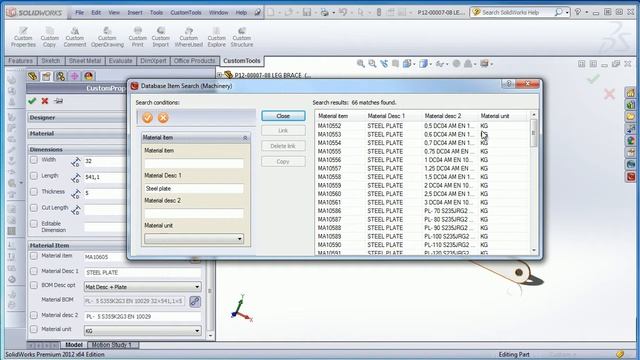Open Custom Import tool
Image resolution: width=640 pixels, height=360 pixels.
tap(160, 37)
